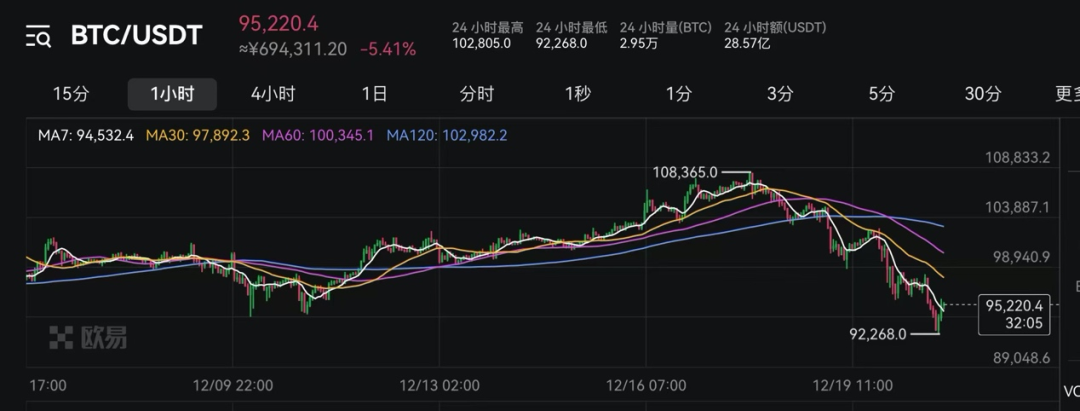This screenshot has width=1080, height=411.
Task: Click the 108,365.0 high marker on chart
Action: [685, 173]
